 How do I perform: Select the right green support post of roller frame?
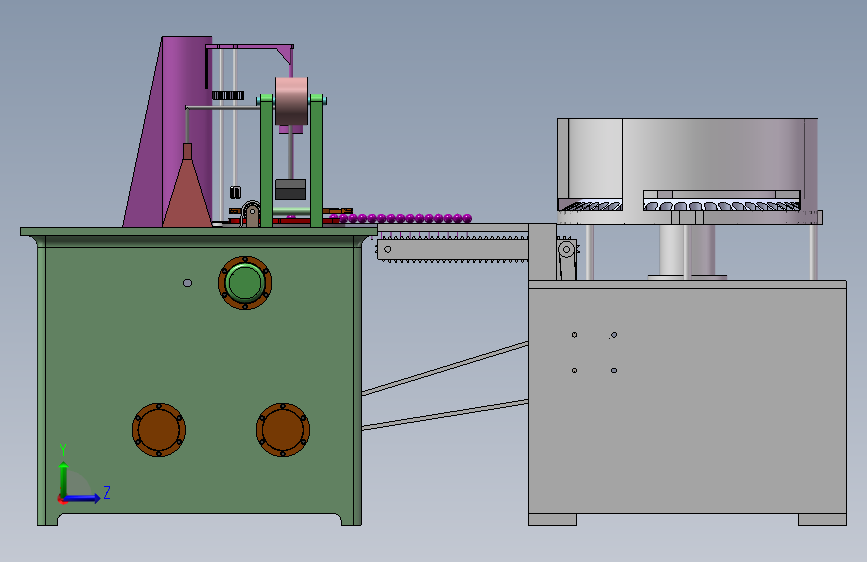(316, 161)
